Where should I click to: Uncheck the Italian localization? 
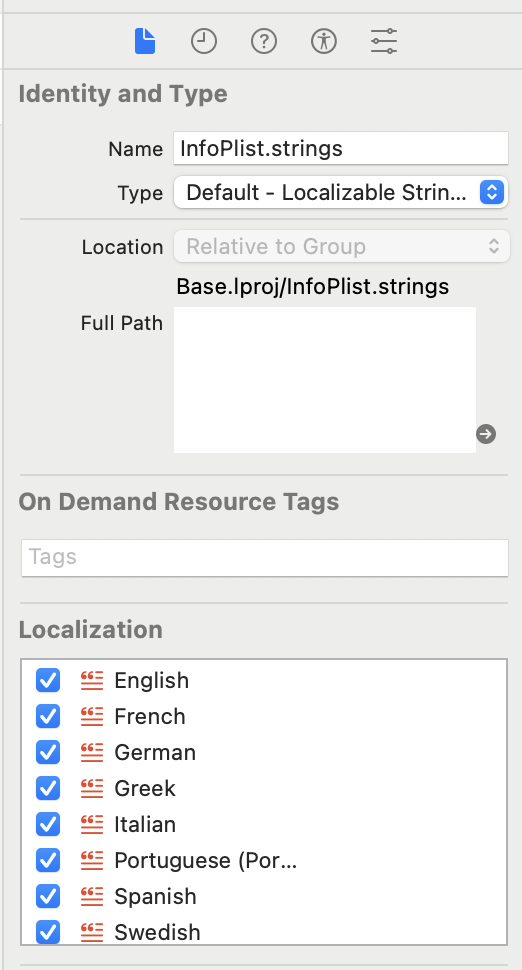click(x=48, y=824)
